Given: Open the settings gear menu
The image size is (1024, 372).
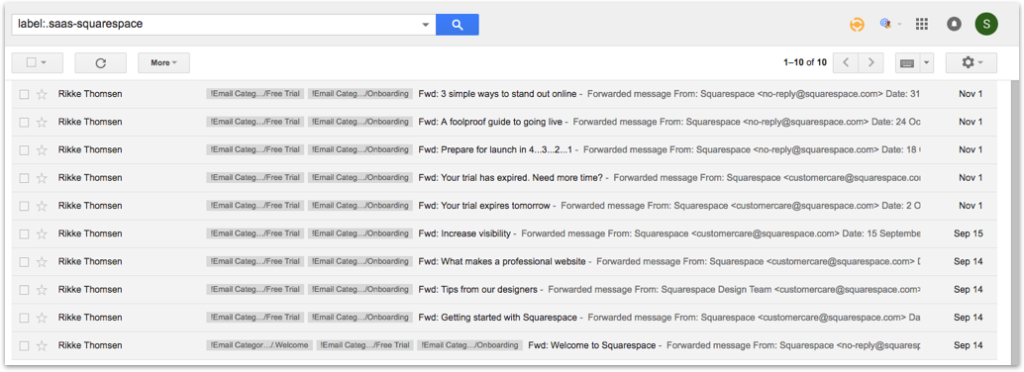Looking at the screenshot, I should tap(971, 63).
